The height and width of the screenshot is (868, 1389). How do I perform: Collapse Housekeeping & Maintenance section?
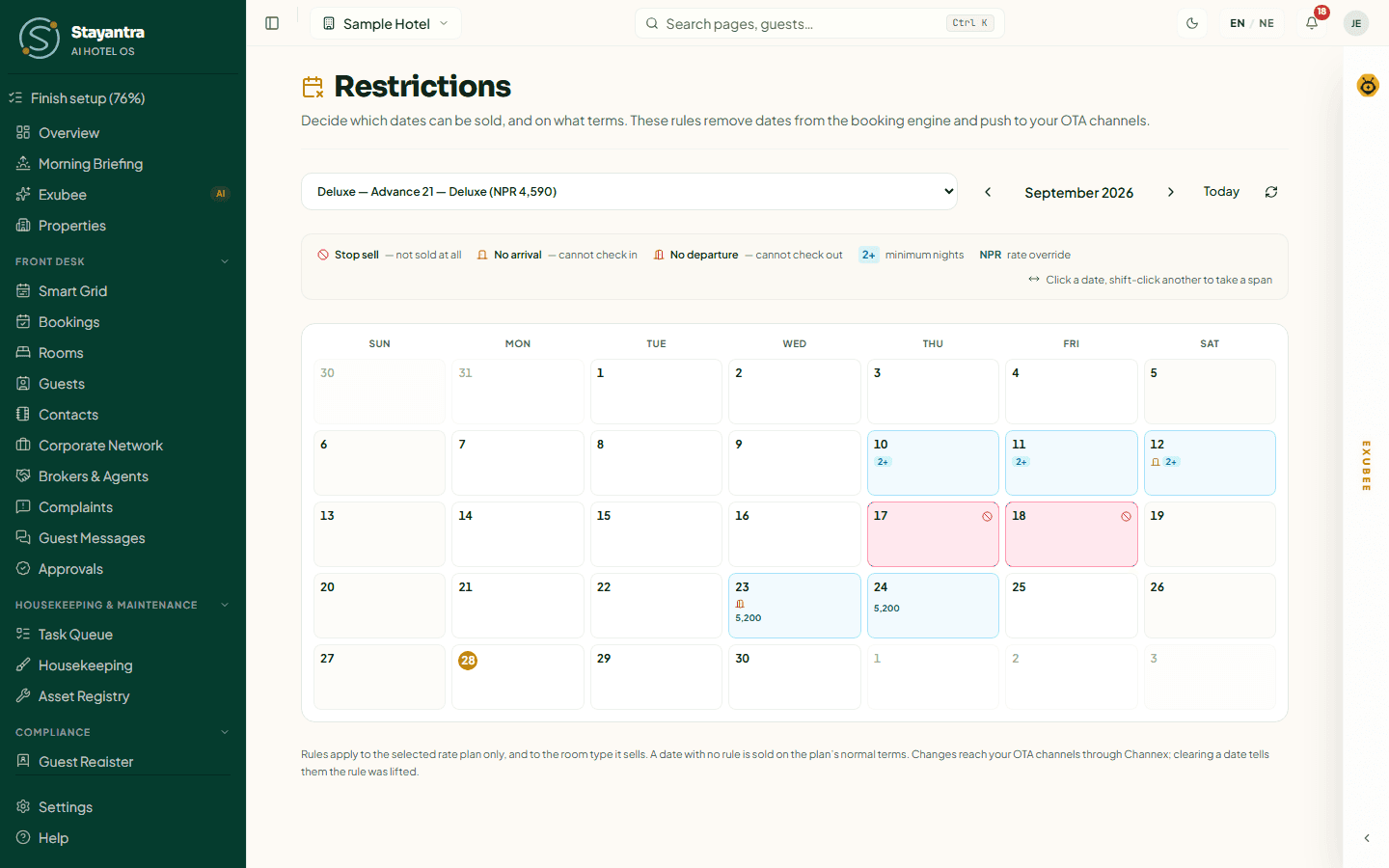coord(225,605)
